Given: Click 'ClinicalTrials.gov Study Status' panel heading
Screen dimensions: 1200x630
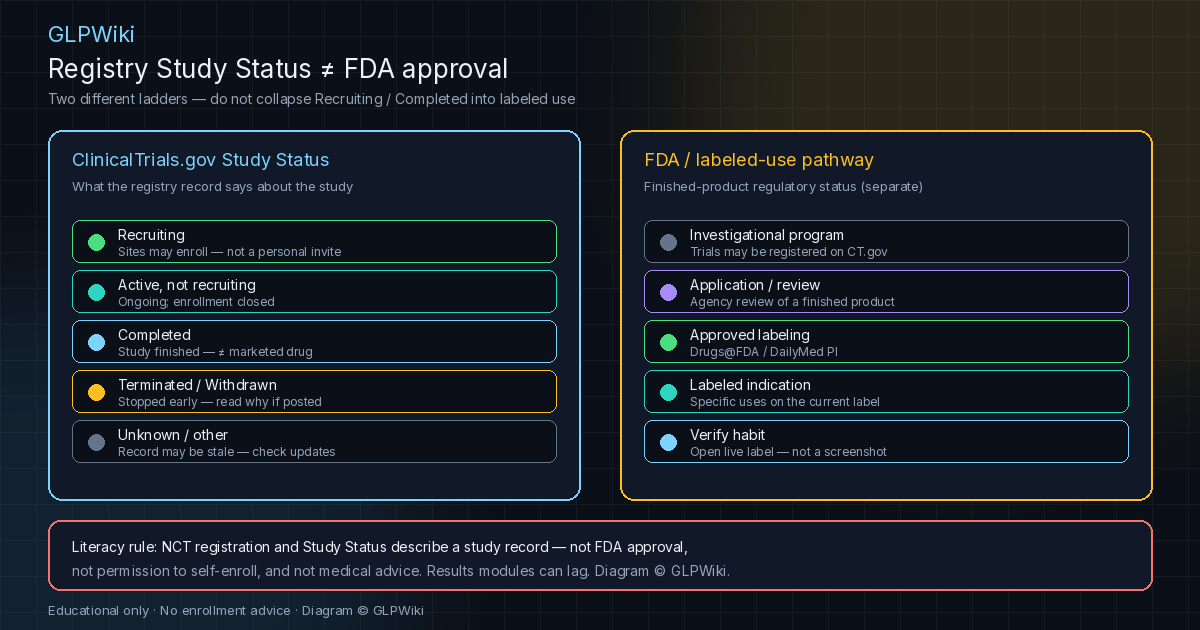Looking at the screenshot, I should 200,160.
